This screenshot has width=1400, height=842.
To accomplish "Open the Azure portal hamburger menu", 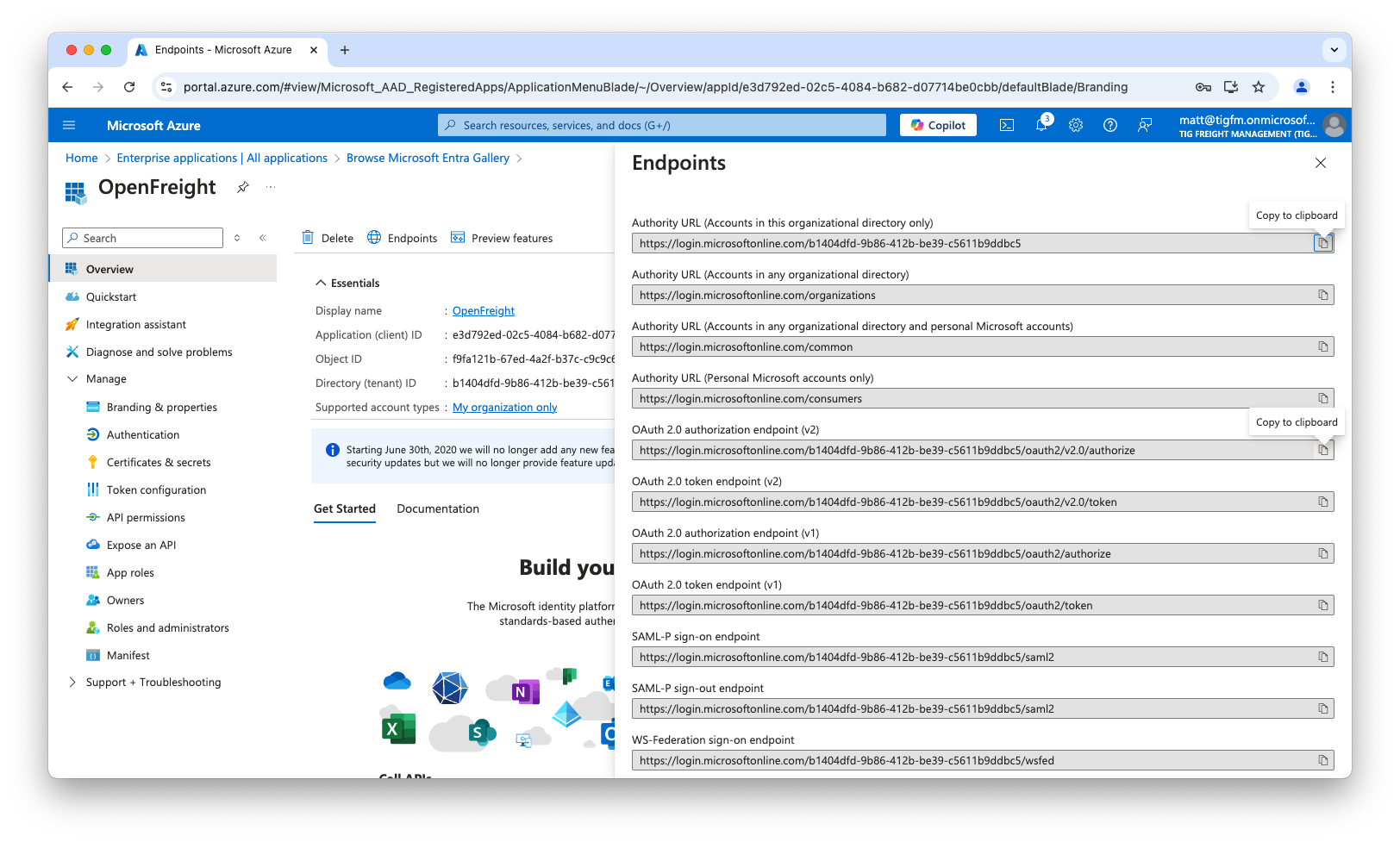I will [x=69, y=125].
